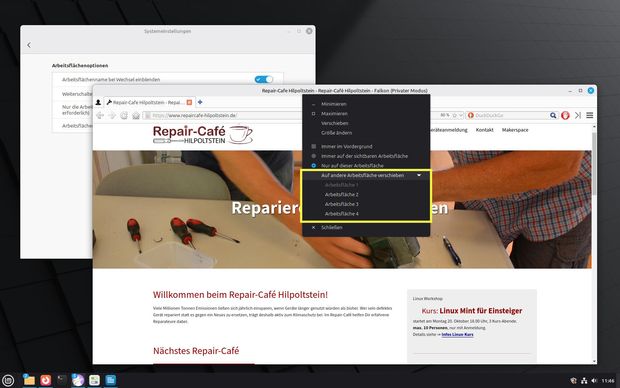This screenshot has height=388, width=620.
Task: Open Falkon's hamburger main menu
Action: coord(590,115)
